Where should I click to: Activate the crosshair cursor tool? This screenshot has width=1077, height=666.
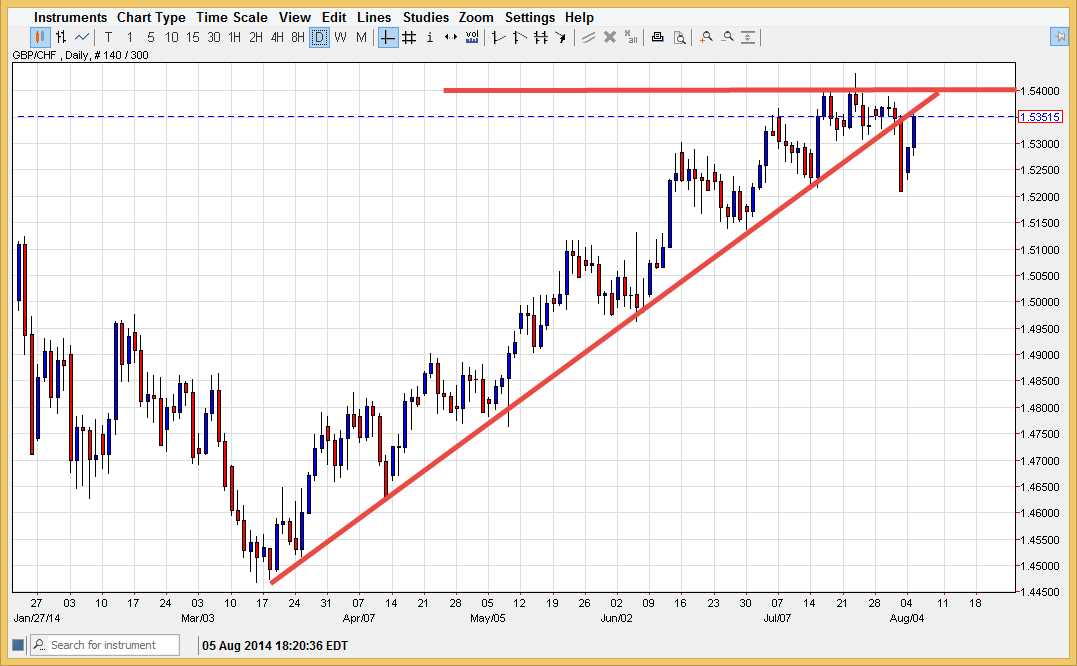click(387, 37)
